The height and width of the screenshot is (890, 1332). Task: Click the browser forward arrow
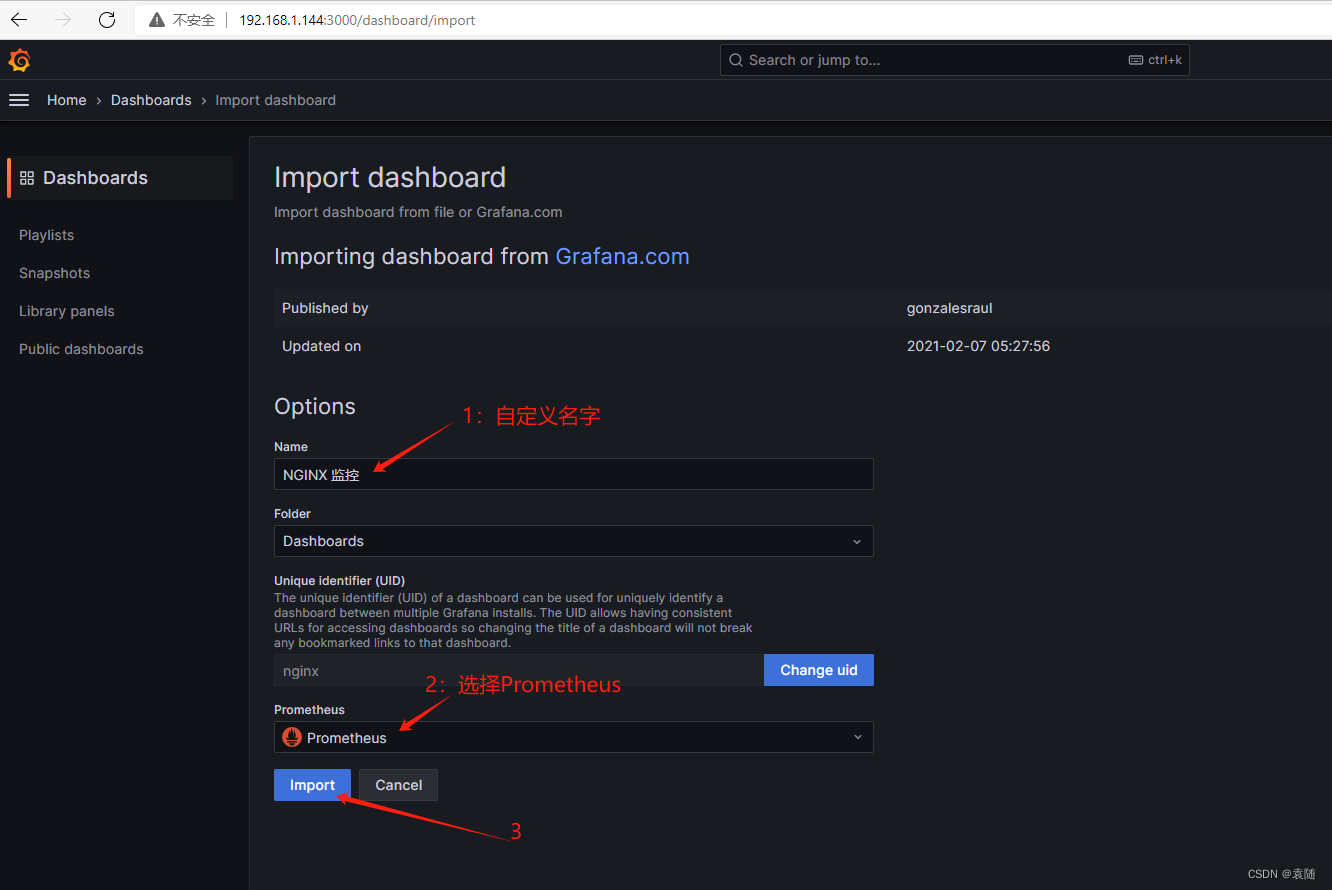(63, 20)
